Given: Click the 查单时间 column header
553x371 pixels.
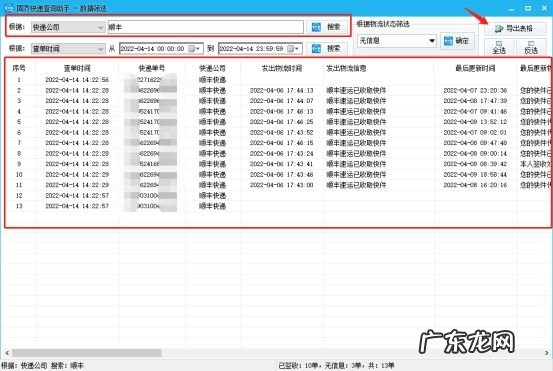Looking at the screenshot, I should [x=77, y=68].
